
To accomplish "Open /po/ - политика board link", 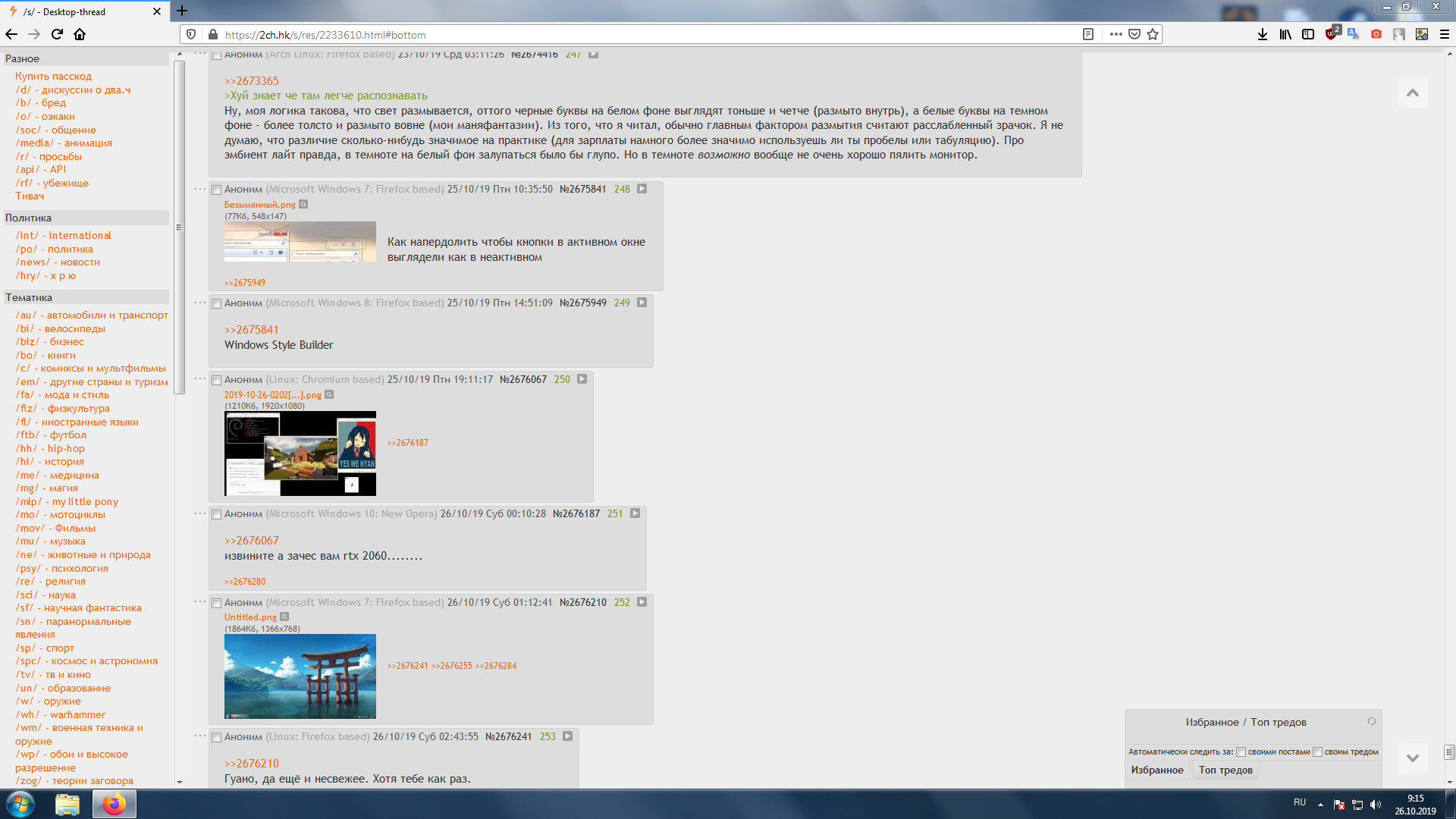I will [55, 249].
